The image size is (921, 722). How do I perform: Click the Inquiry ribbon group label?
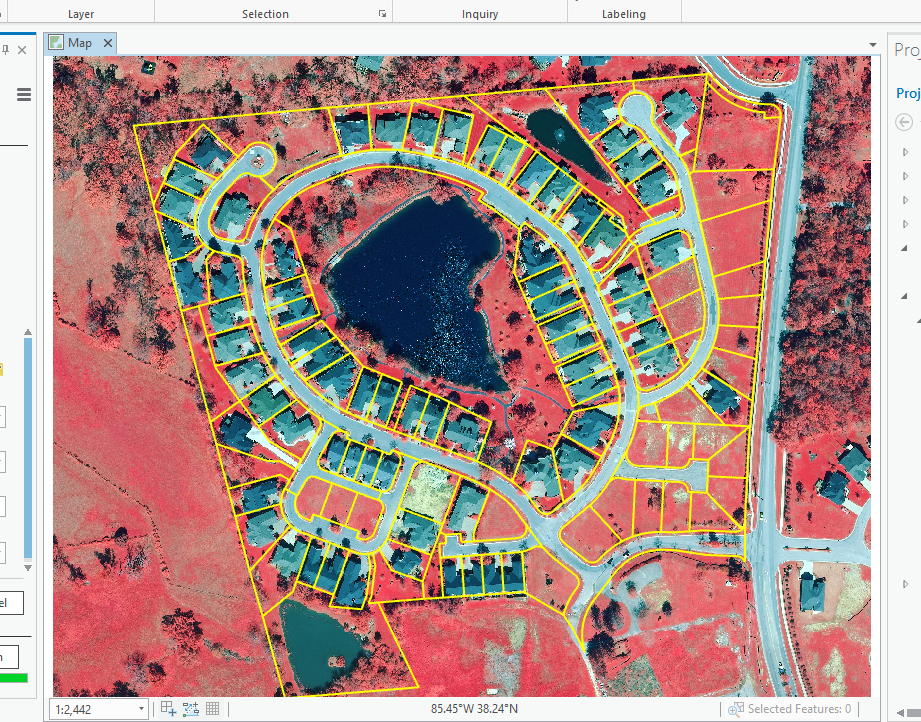(x=480, y=13)
